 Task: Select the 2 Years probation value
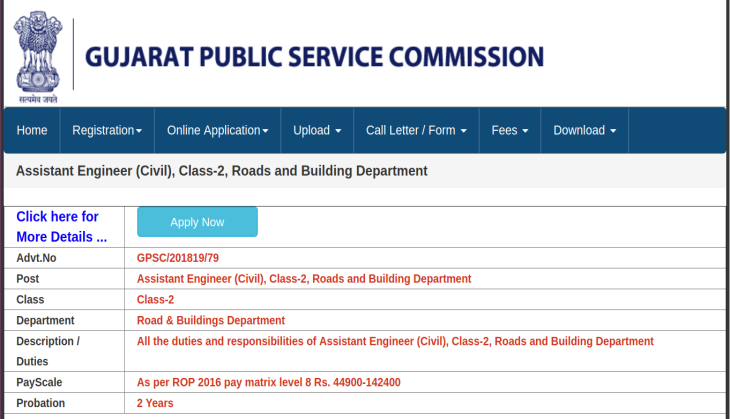click(x=155, y=403)
